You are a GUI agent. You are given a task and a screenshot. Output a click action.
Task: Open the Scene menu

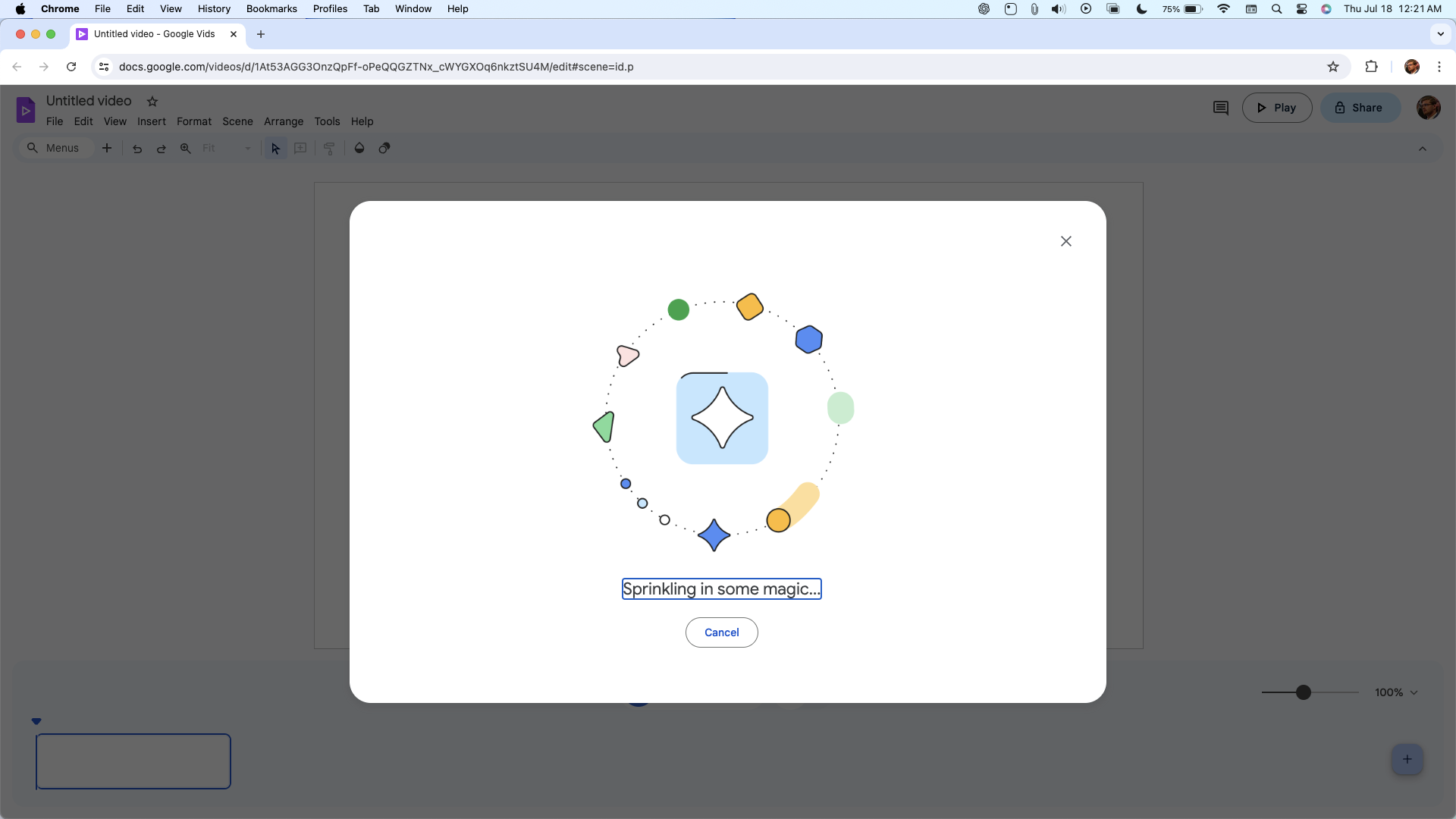coord(238,121)
